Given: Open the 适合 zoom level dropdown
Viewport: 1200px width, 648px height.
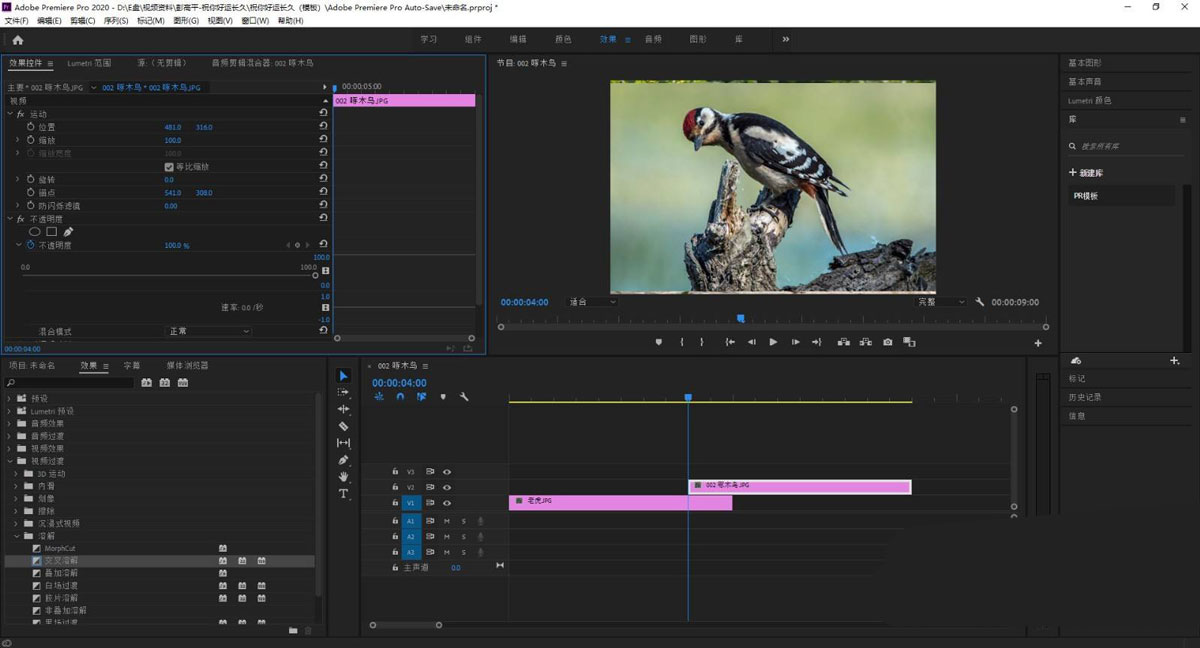Looking at the screenshot, I should 592,302.
